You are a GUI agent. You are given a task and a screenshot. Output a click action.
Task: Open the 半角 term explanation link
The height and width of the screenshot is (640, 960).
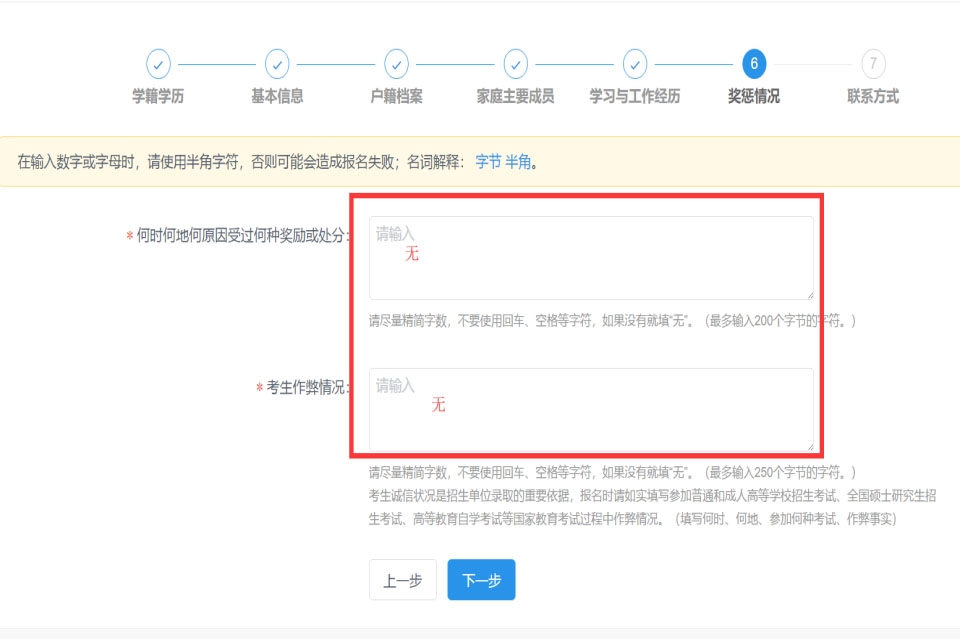(517, 162)
